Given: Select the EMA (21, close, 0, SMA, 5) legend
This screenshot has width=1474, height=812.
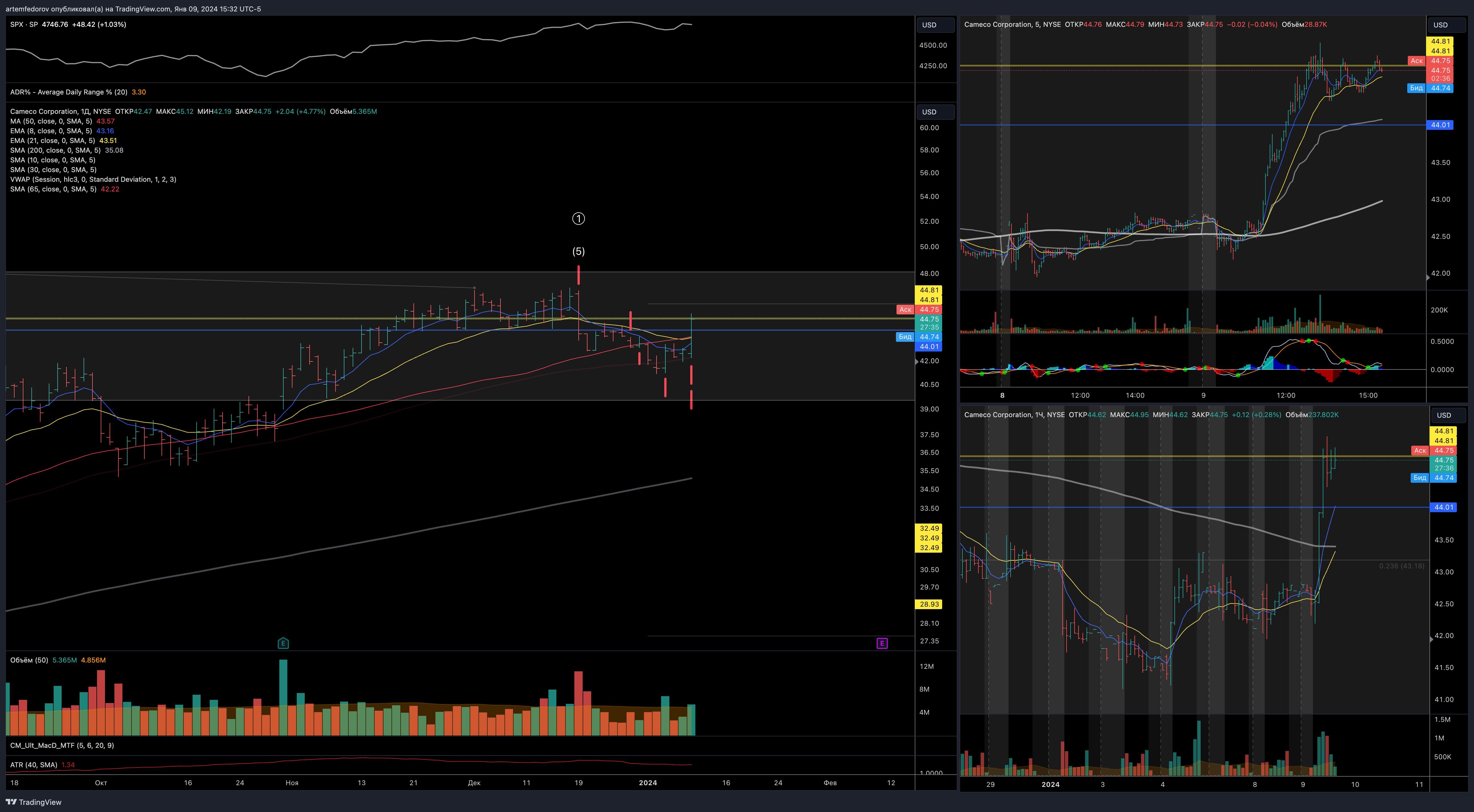Looking at the screenshot, I should click(53, 141).
